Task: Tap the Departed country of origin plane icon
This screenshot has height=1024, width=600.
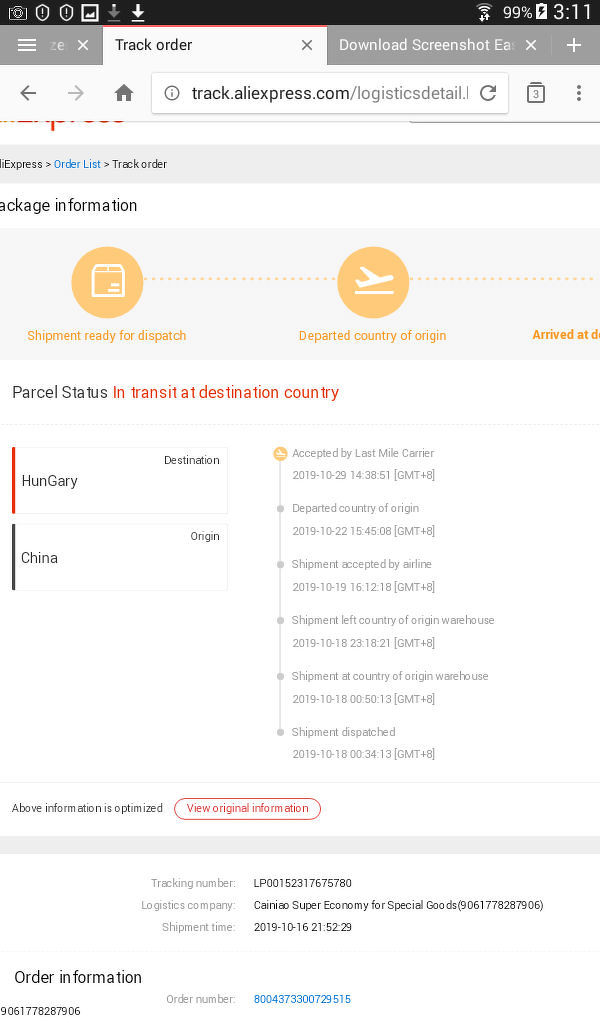Action: [x=373, y=282]
